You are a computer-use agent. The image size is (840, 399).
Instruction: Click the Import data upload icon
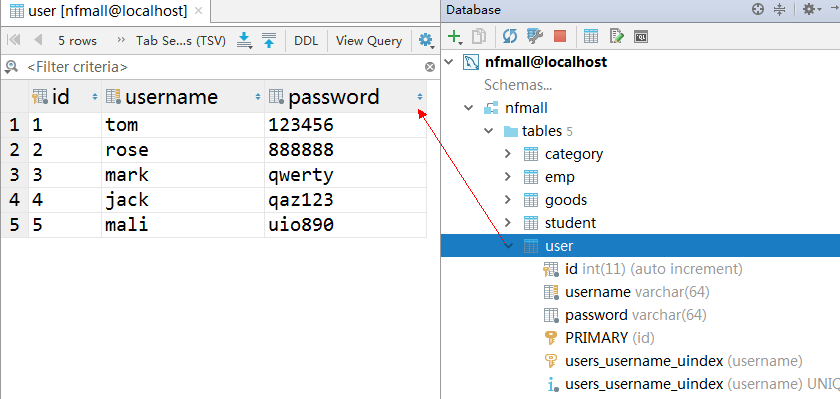coord(269,40)
